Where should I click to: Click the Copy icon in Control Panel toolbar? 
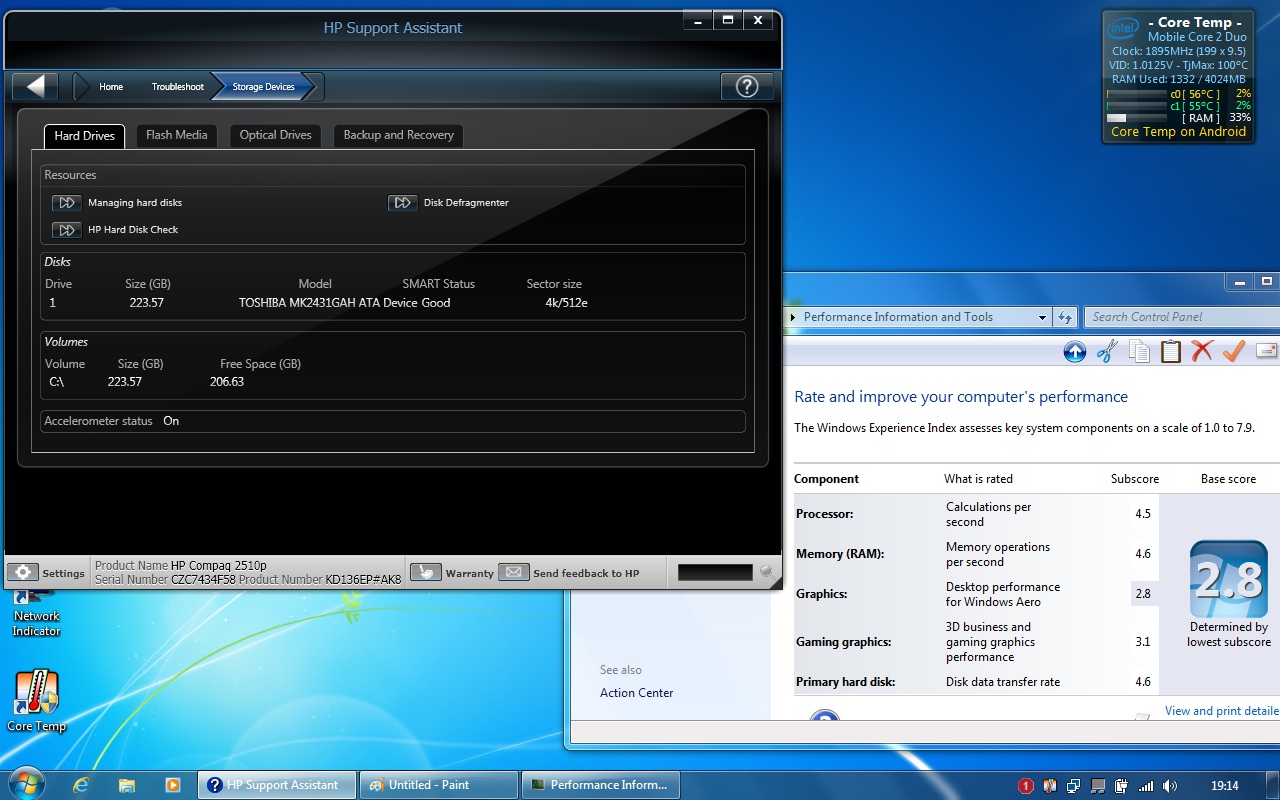[x=1139, y=351]
